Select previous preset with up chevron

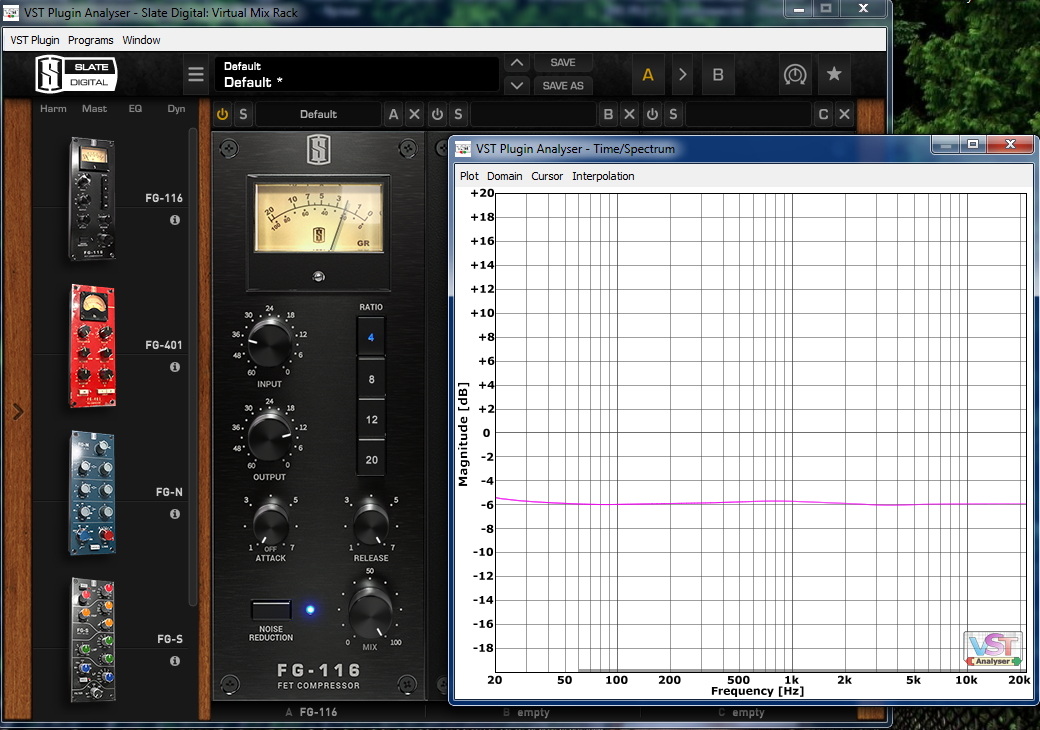coord(516,63)
